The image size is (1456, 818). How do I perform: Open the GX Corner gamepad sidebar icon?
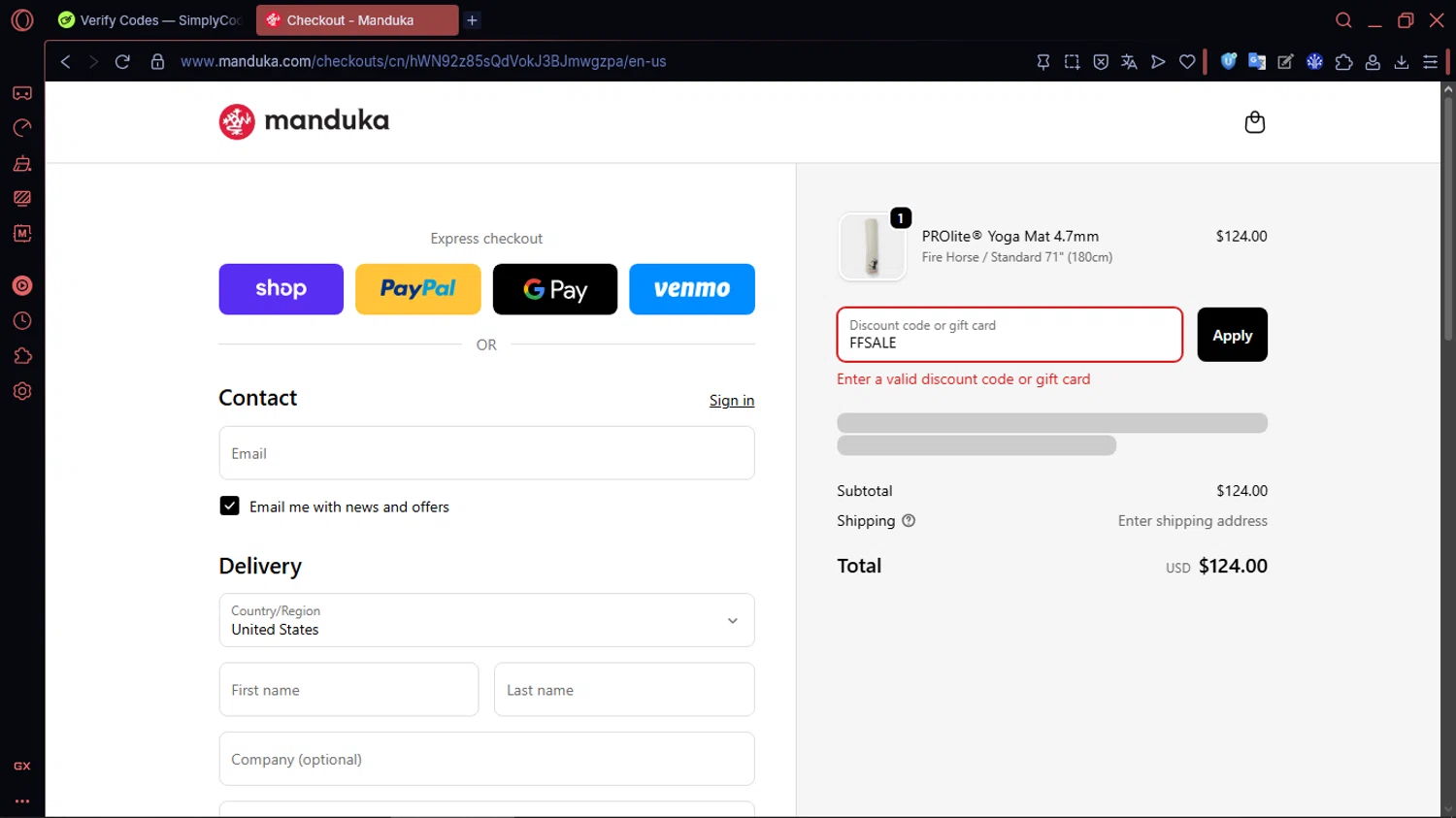[x=22, y=93]
